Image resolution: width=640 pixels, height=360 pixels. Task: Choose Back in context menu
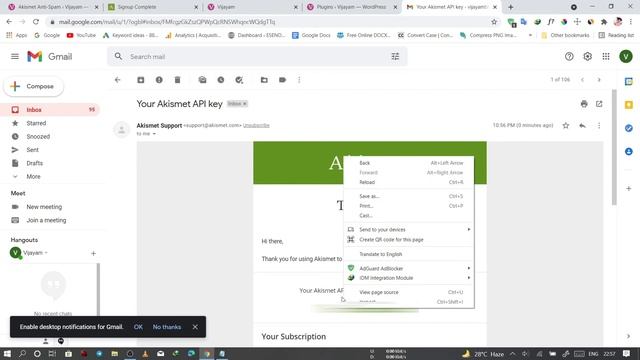[409, 163]
